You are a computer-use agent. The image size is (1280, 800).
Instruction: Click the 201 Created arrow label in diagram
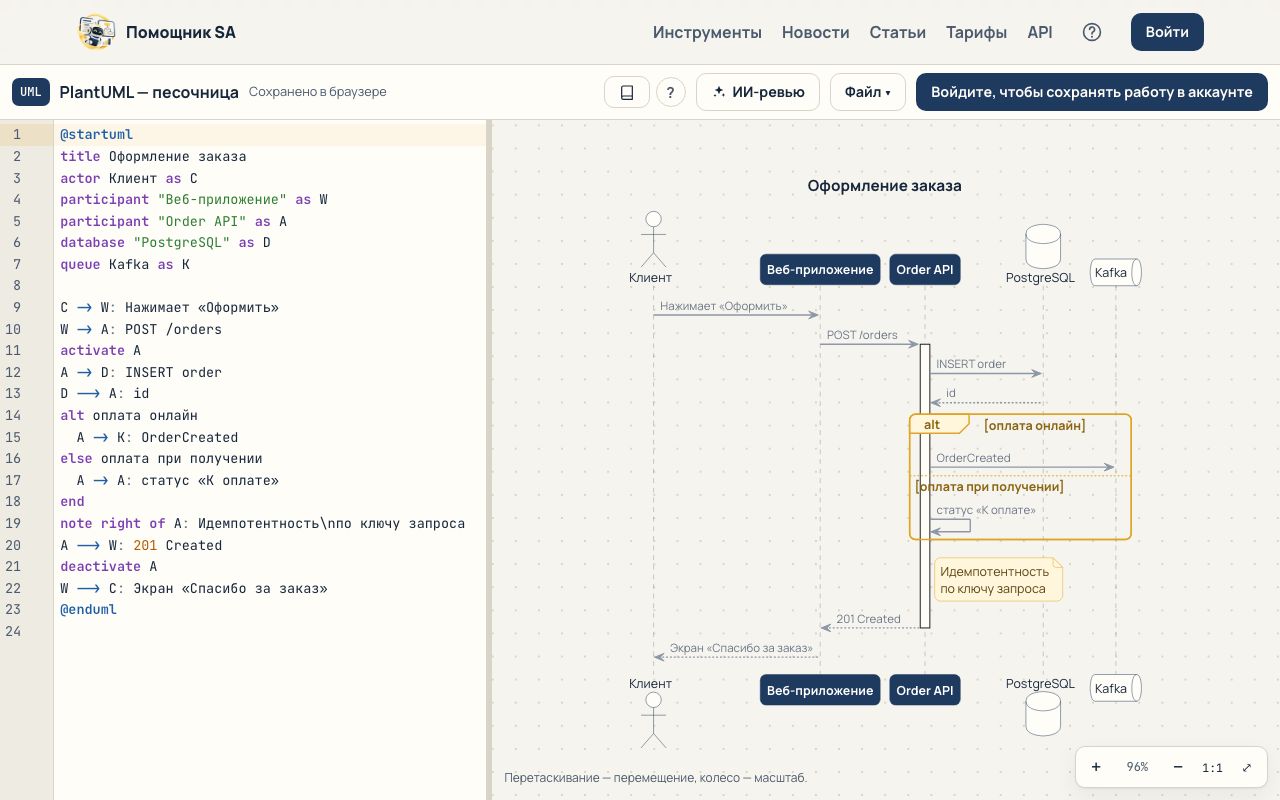[x=868, y=619]
